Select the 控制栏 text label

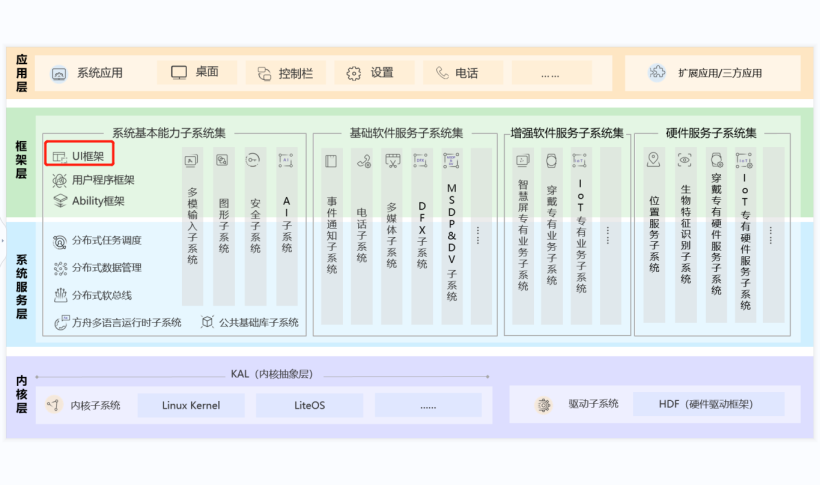pos(295,74)
